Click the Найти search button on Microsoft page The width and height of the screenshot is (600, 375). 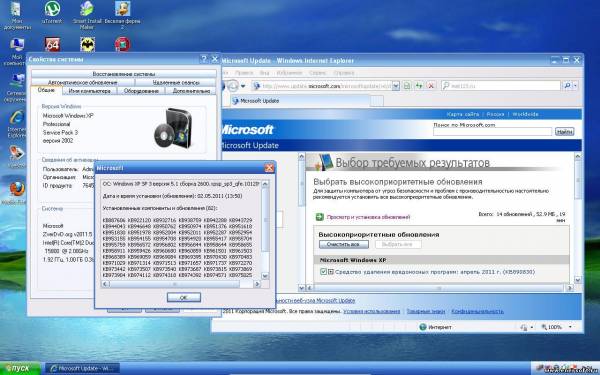click(564, 132)
